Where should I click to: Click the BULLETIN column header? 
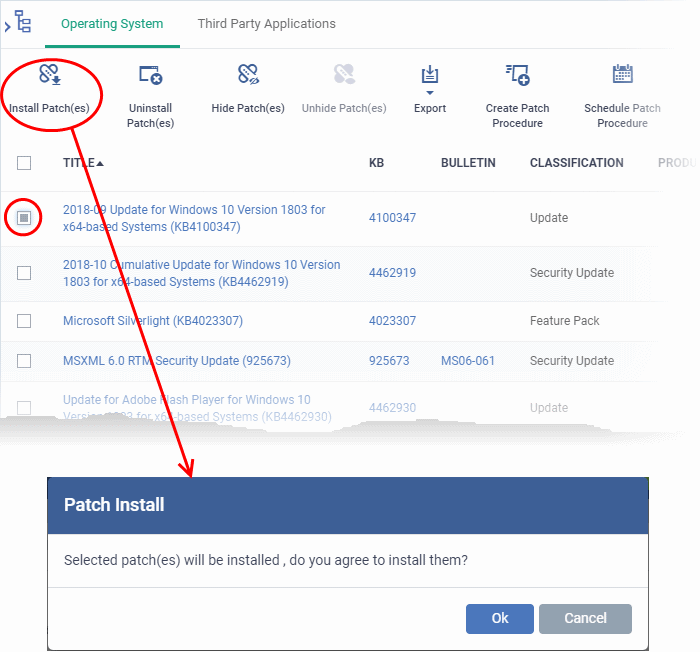coord(468,163)
